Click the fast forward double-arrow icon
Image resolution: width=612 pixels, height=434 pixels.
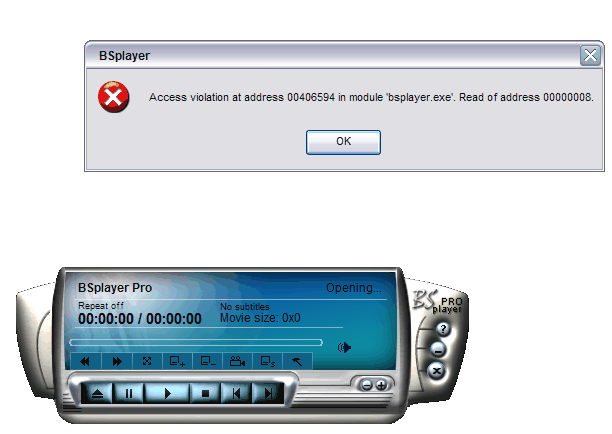pos(117,361)
